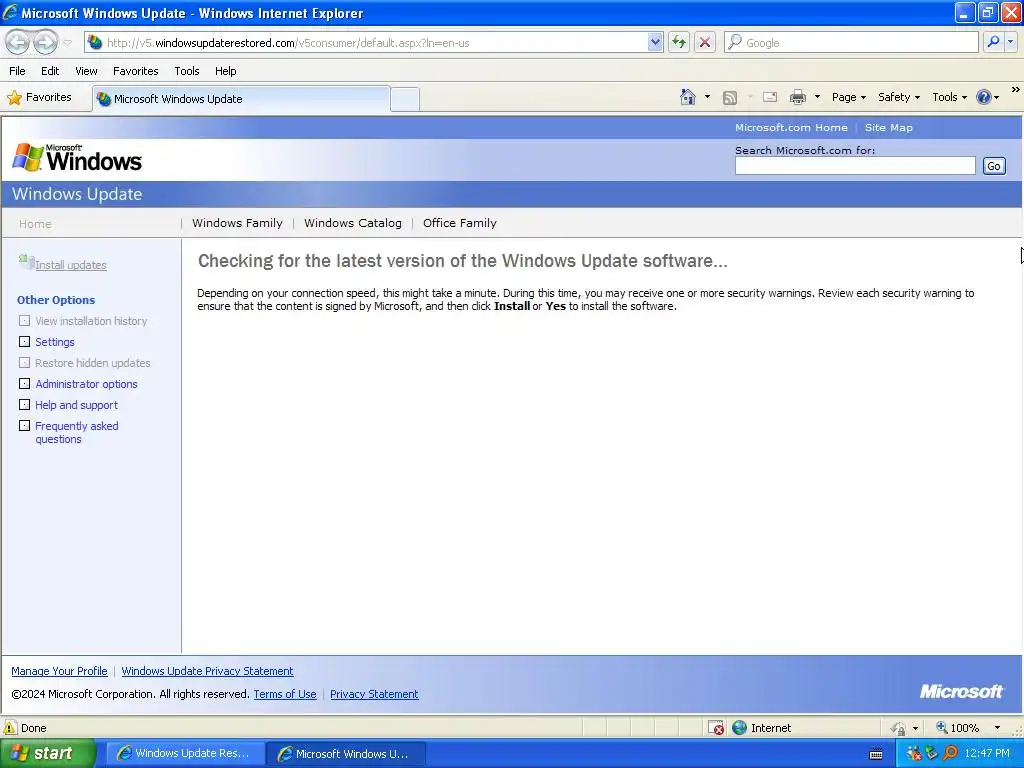Click the Install updates link
The image size is (1024, 768).
click(x=71, y=265)
